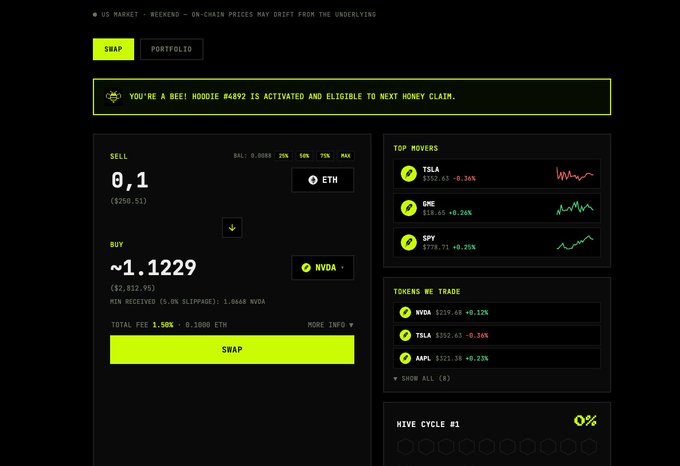Click the ($2,812.95) buy value text
The width and height of the screenshot is (680, 466).
[x=133, y=288]
